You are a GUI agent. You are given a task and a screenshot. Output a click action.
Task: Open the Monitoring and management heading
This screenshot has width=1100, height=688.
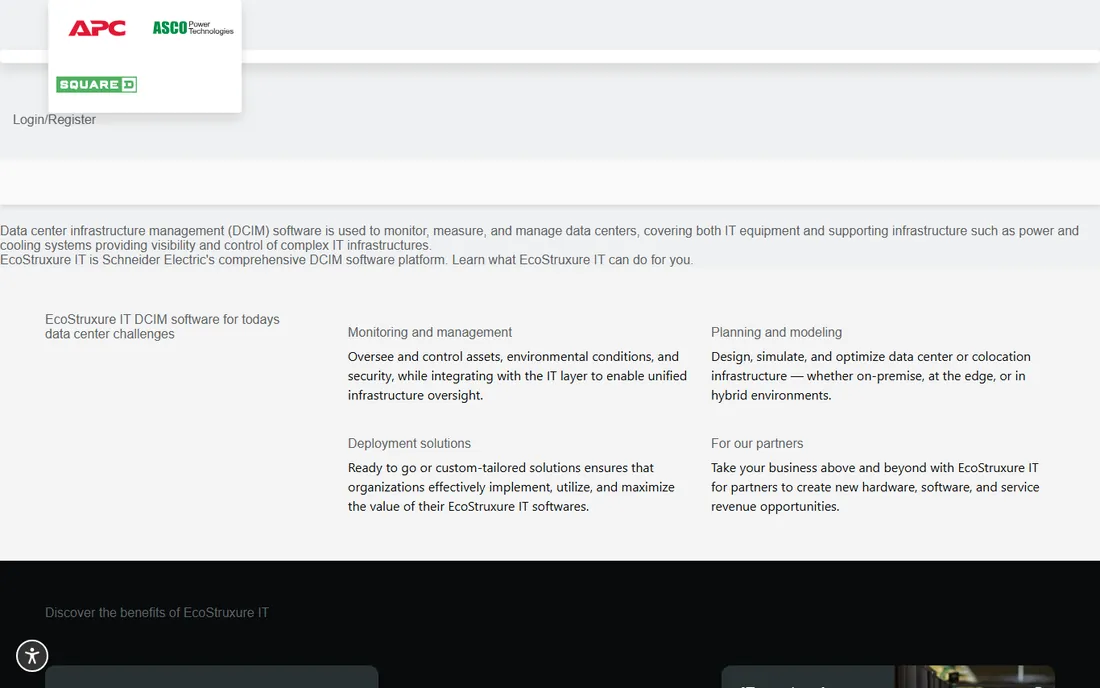pos(429,332)
